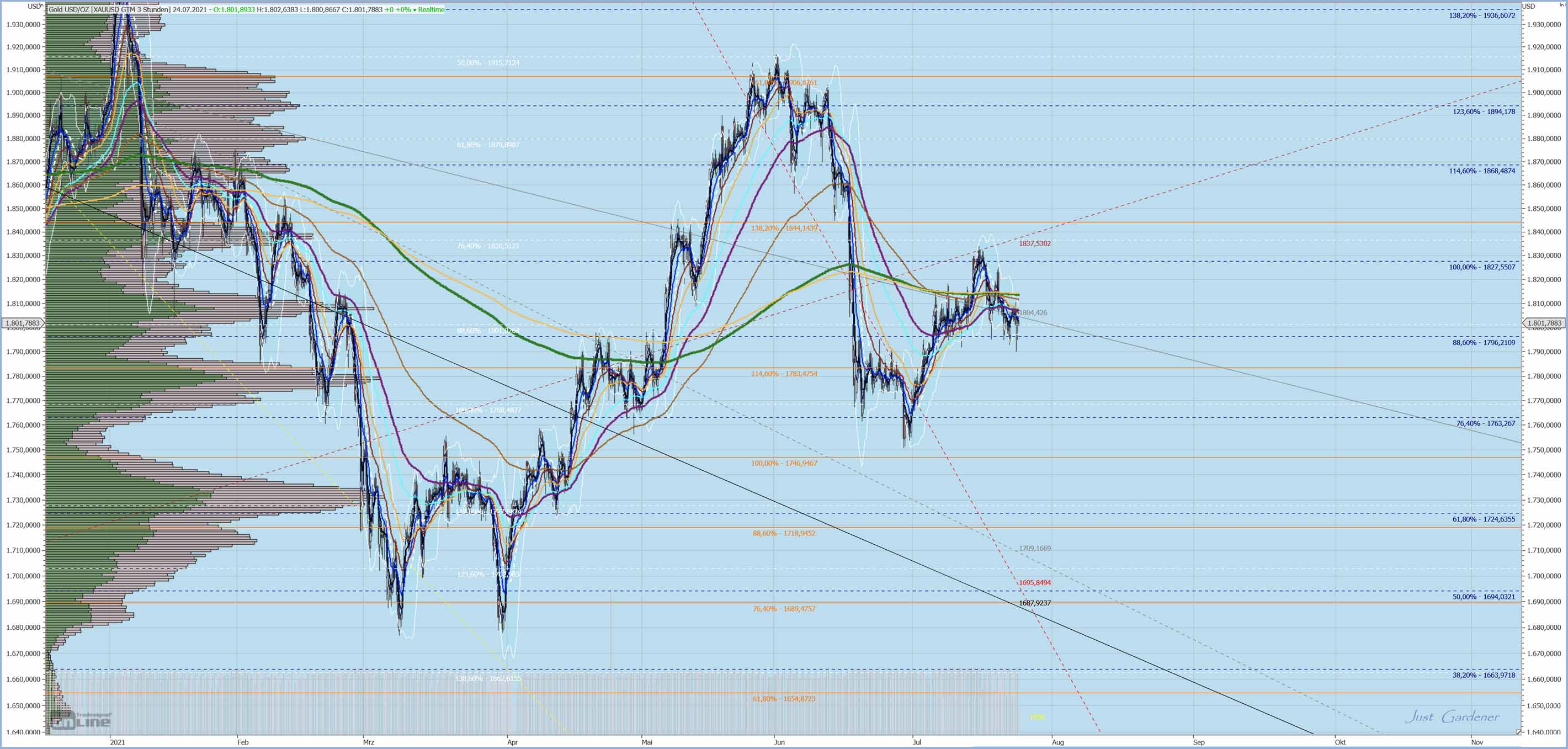Select the red 1837,5302 trendline price label
Viewport: 1568px width, 749px height.
pyautogui.click(x=1034, y=243)
